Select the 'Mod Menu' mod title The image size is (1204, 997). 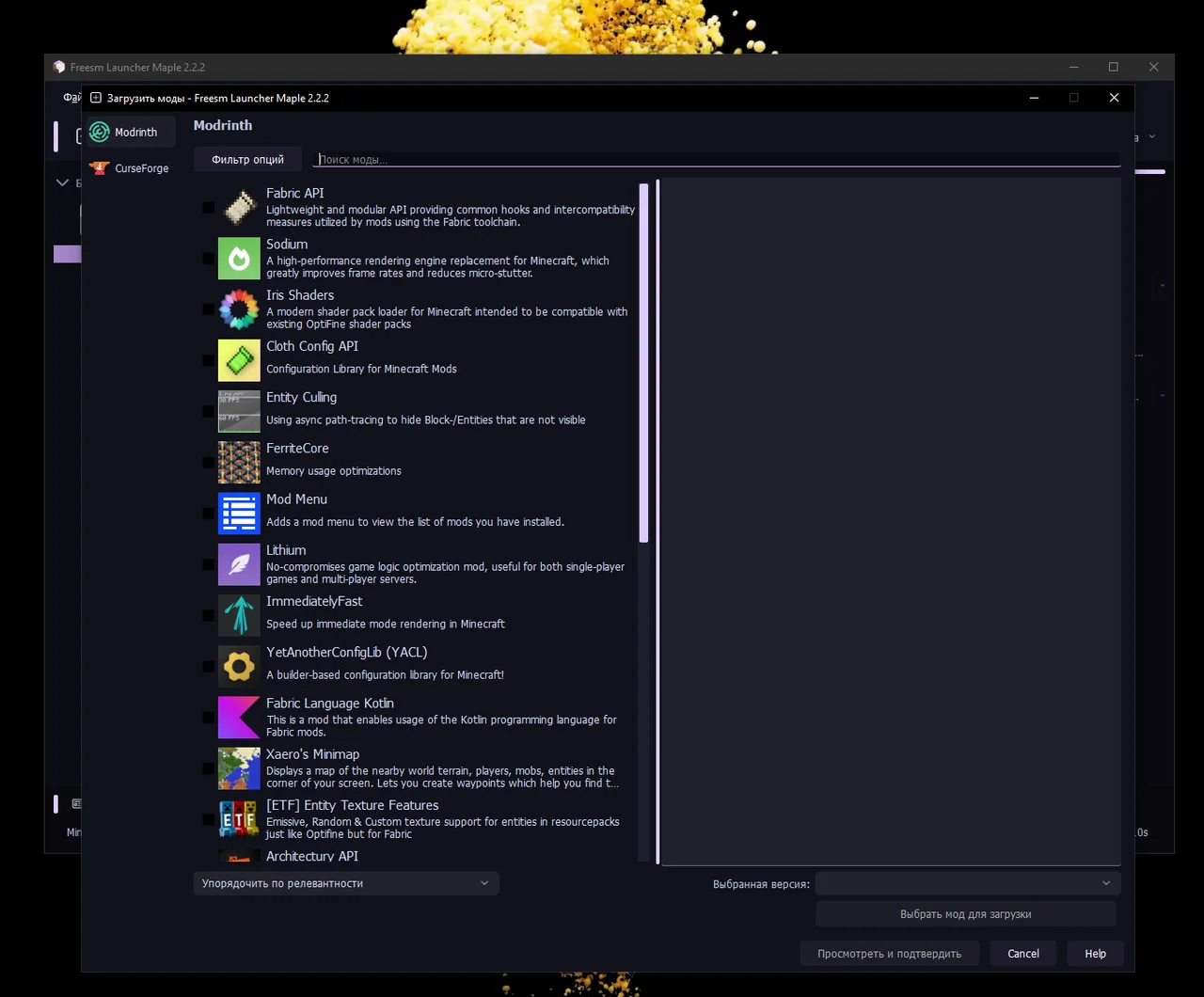point(296,498)
